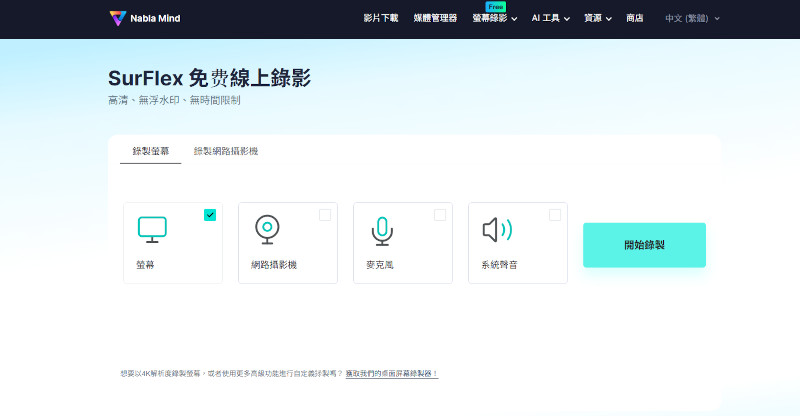Click the 系統聲音 card label text
Screen dimensions: 800x416
499,265
